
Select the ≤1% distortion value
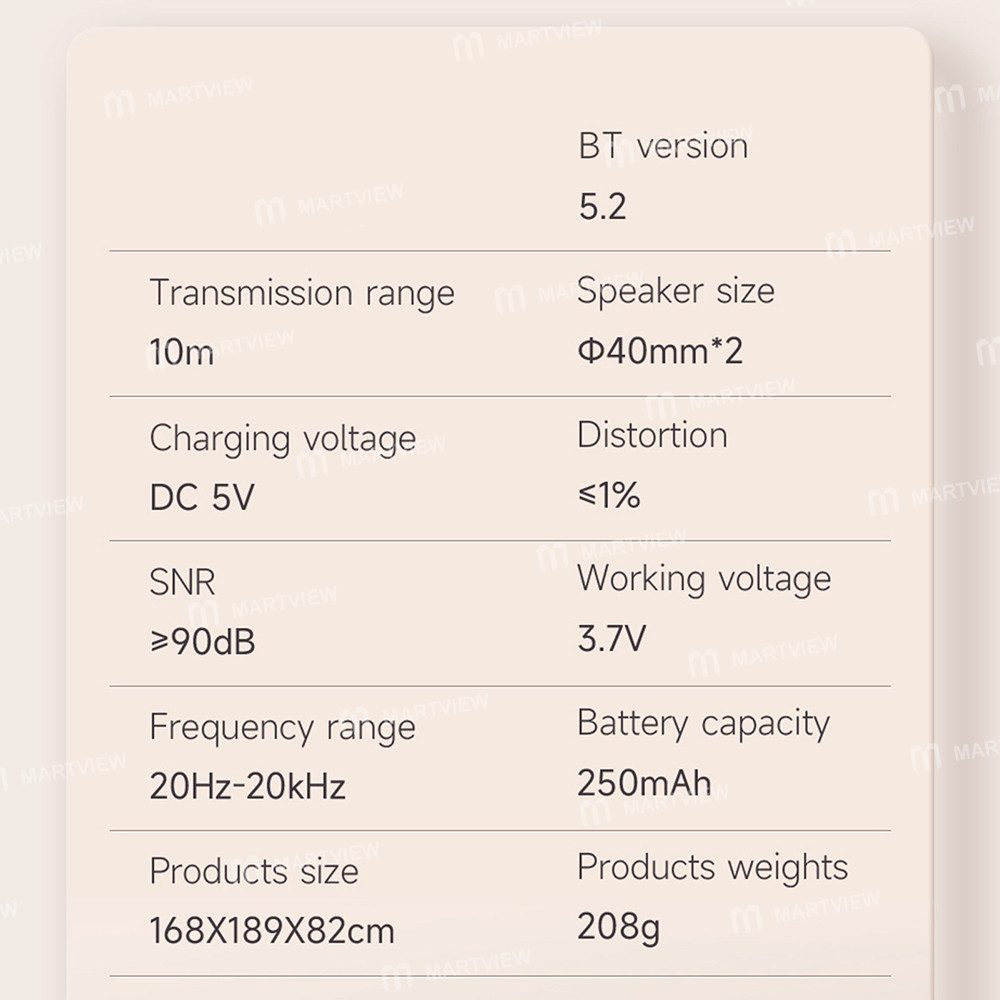(x=609, y=495)
